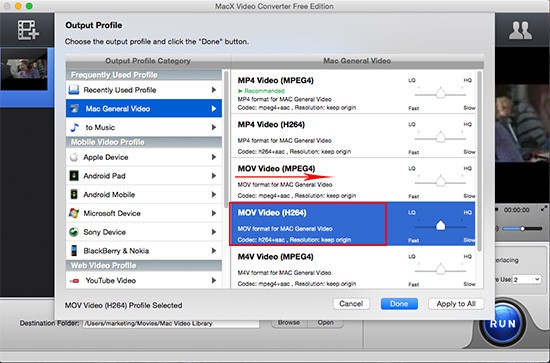
Task: Click the YouTube Video icon
Action: 74,281
